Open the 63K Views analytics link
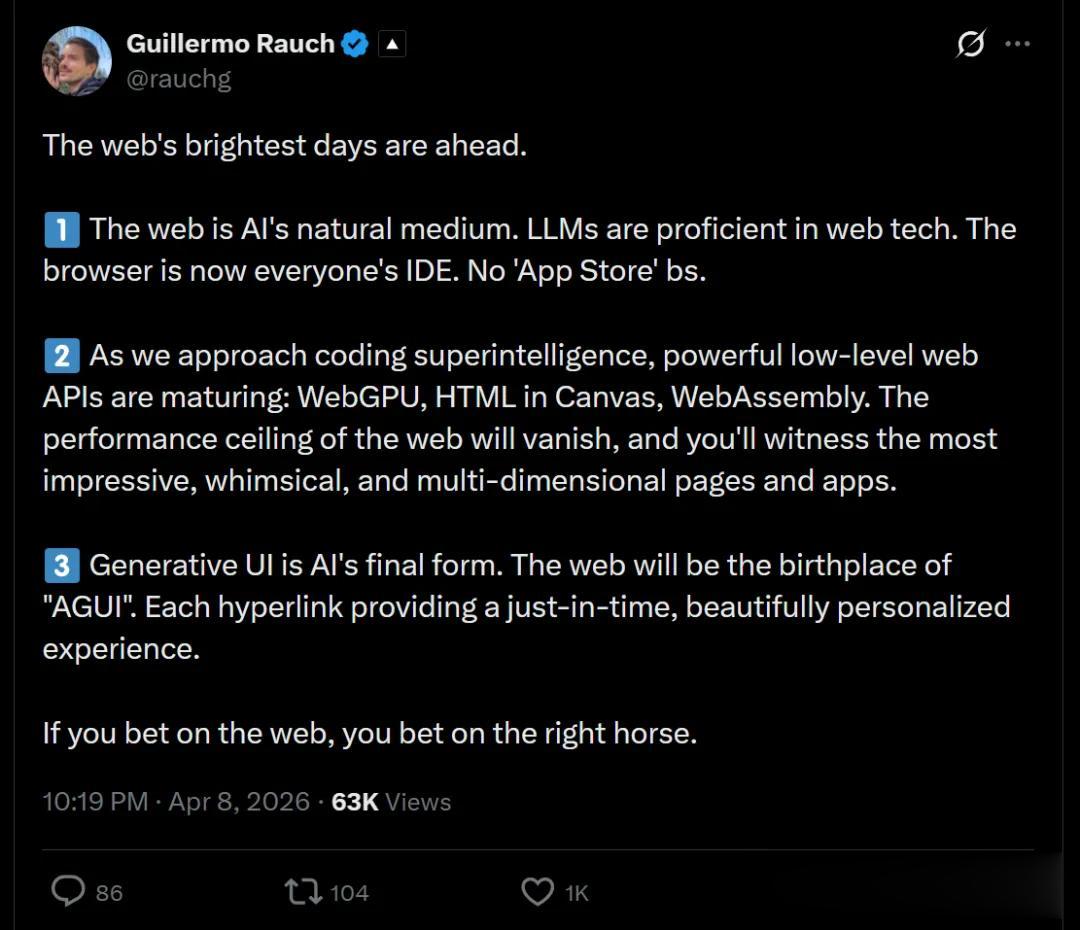 pos(391,802)
